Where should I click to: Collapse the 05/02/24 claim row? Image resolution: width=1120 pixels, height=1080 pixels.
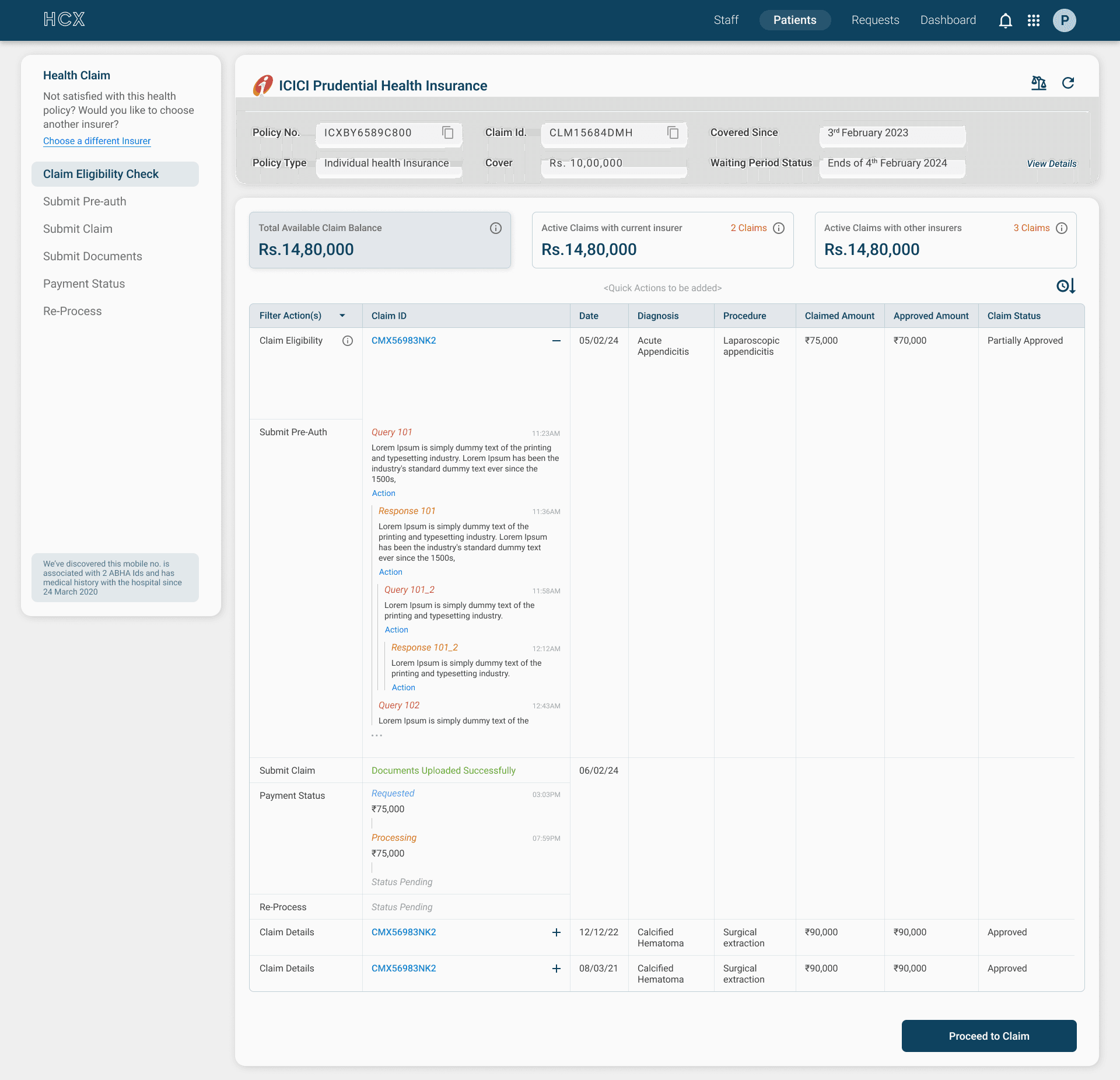pos(556,341)
